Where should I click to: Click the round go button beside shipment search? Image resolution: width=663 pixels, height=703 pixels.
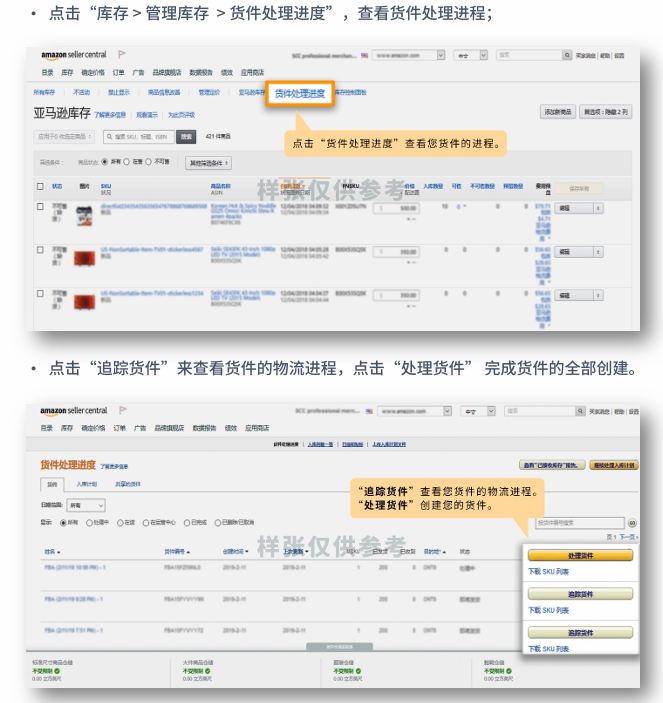point(632,523)
